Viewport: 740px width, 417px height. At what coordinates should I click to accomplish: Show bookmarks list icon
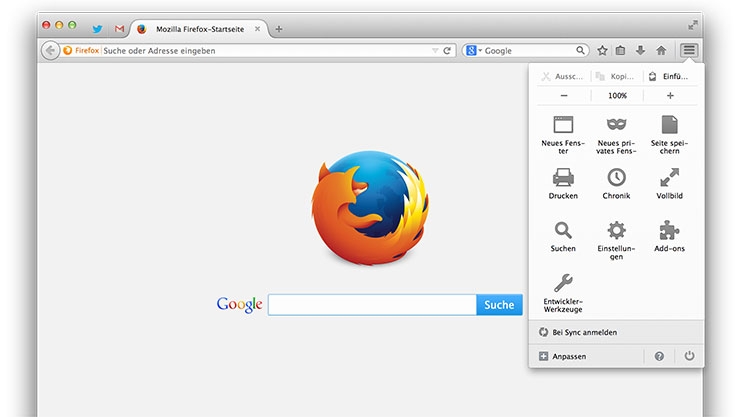pos(621,50)
